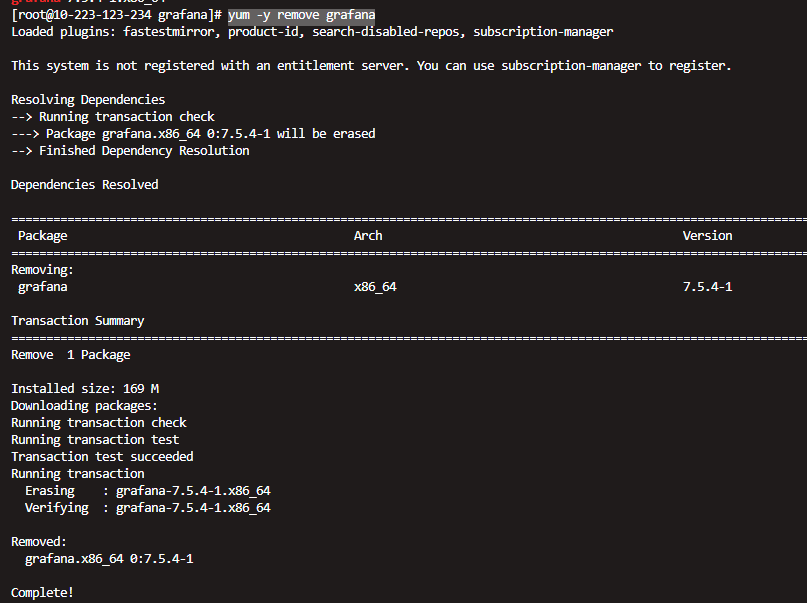The image size is (807, 603).
Task: Click 'search-disabled-repos' in the plugins list
Action: (385, 32)
